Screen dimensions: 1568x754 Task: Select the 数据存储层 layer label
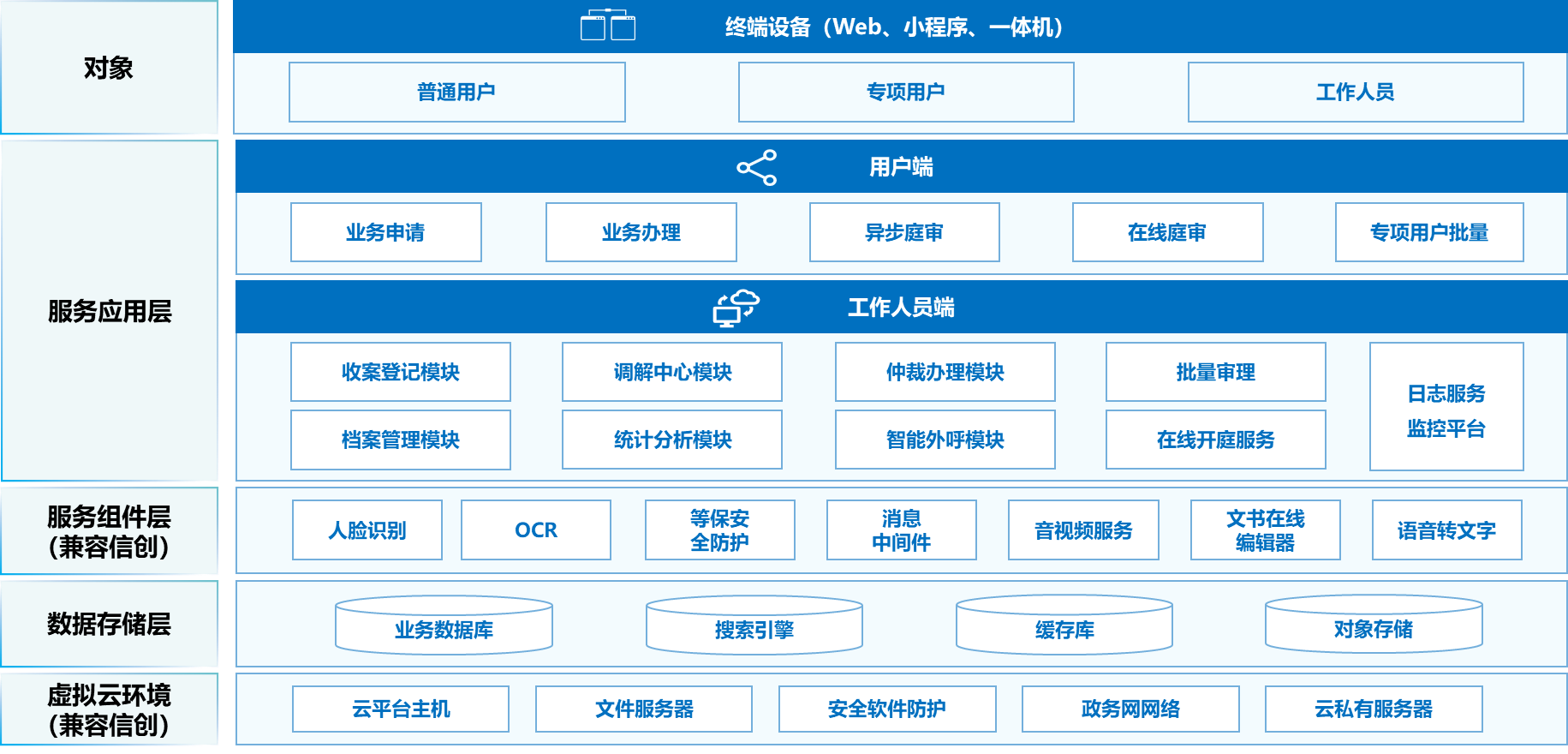(x=110, y=624)
